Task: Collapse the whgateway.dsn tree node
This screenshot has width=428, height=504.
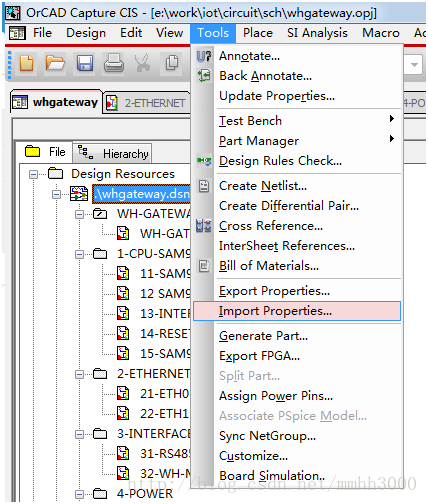Action: pos(57,194)
